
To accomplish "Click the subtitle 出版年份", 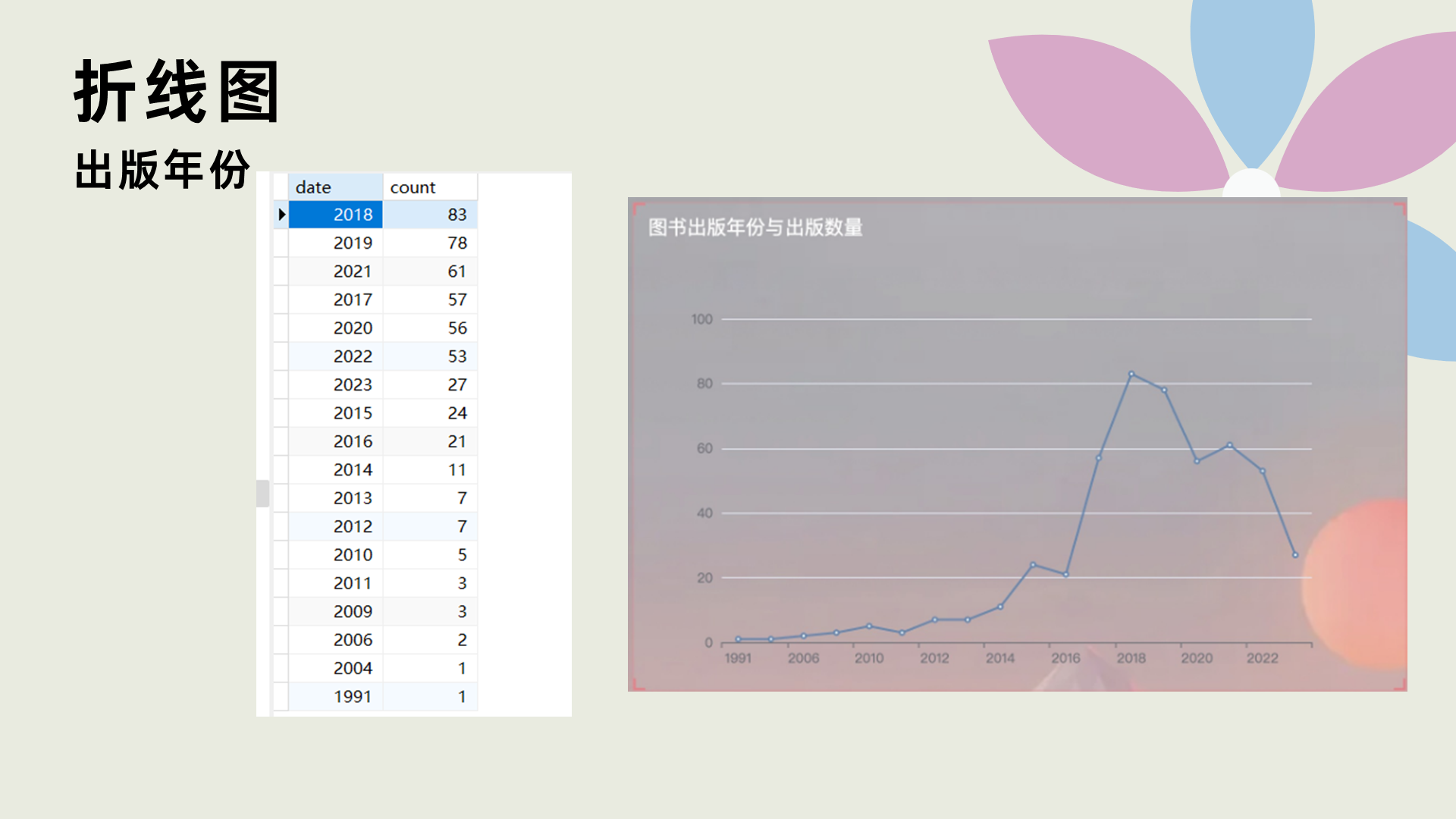I will coord(162,170).
